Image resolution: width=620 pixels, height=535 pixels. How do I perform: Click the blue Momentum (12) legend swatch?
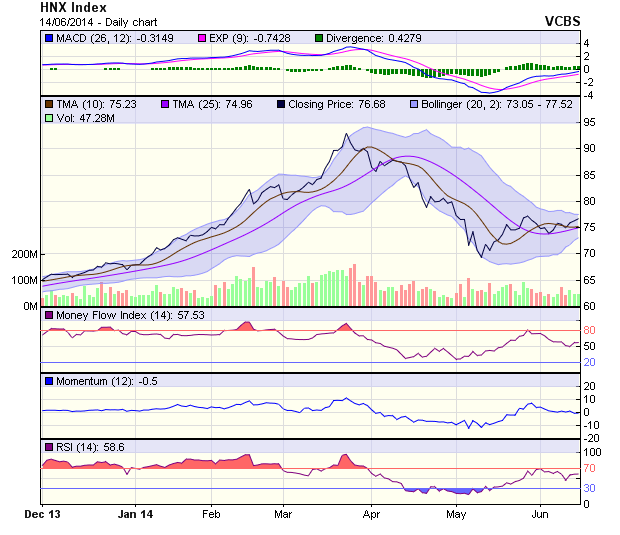(x=48, y=381)
